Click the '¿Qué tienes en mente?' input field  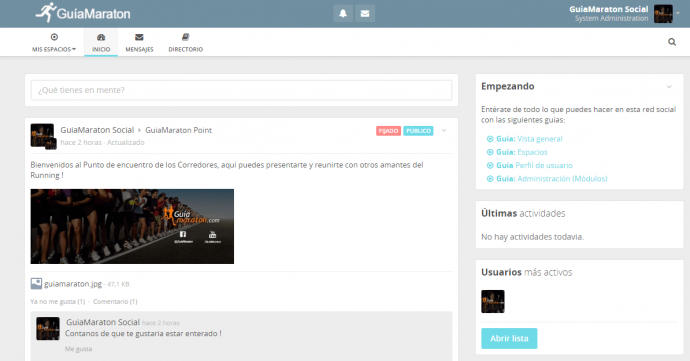(241, 90)
